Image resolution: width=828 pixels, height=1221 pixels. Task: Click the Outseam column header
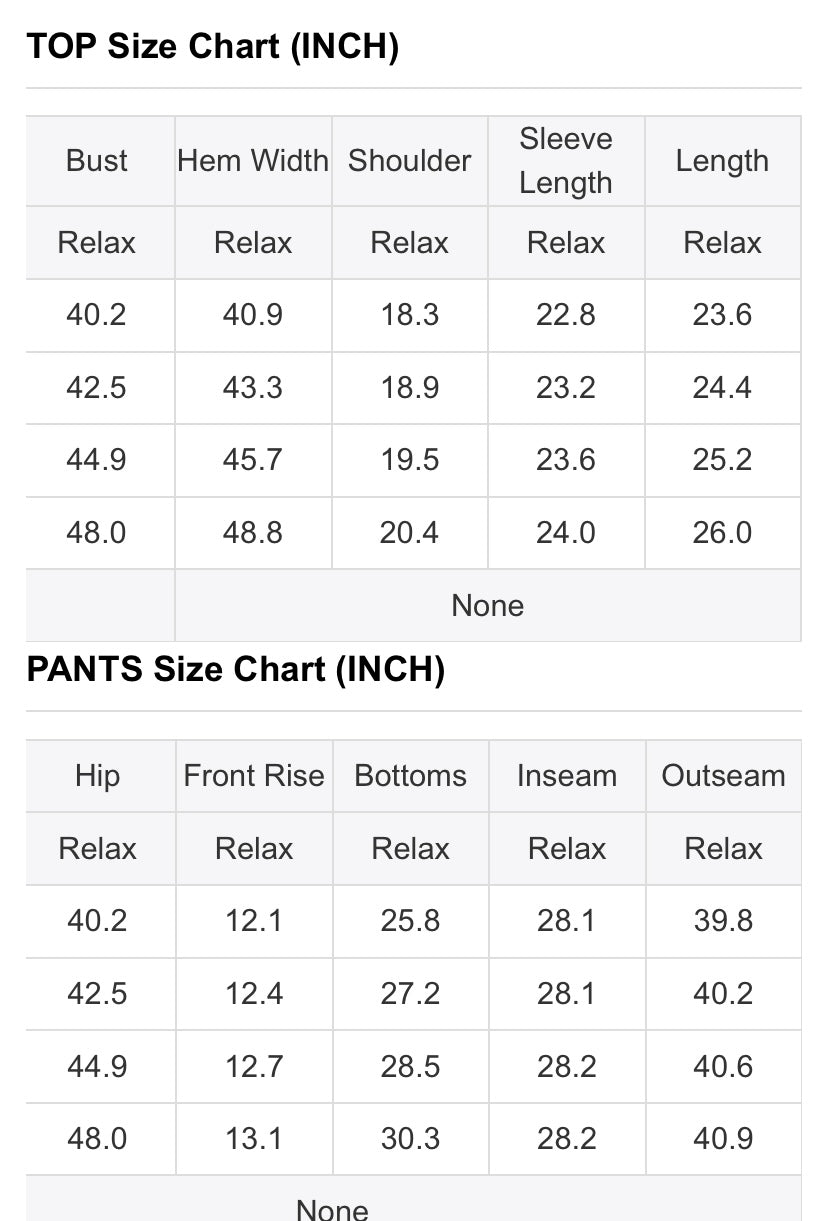pos(723,776)
